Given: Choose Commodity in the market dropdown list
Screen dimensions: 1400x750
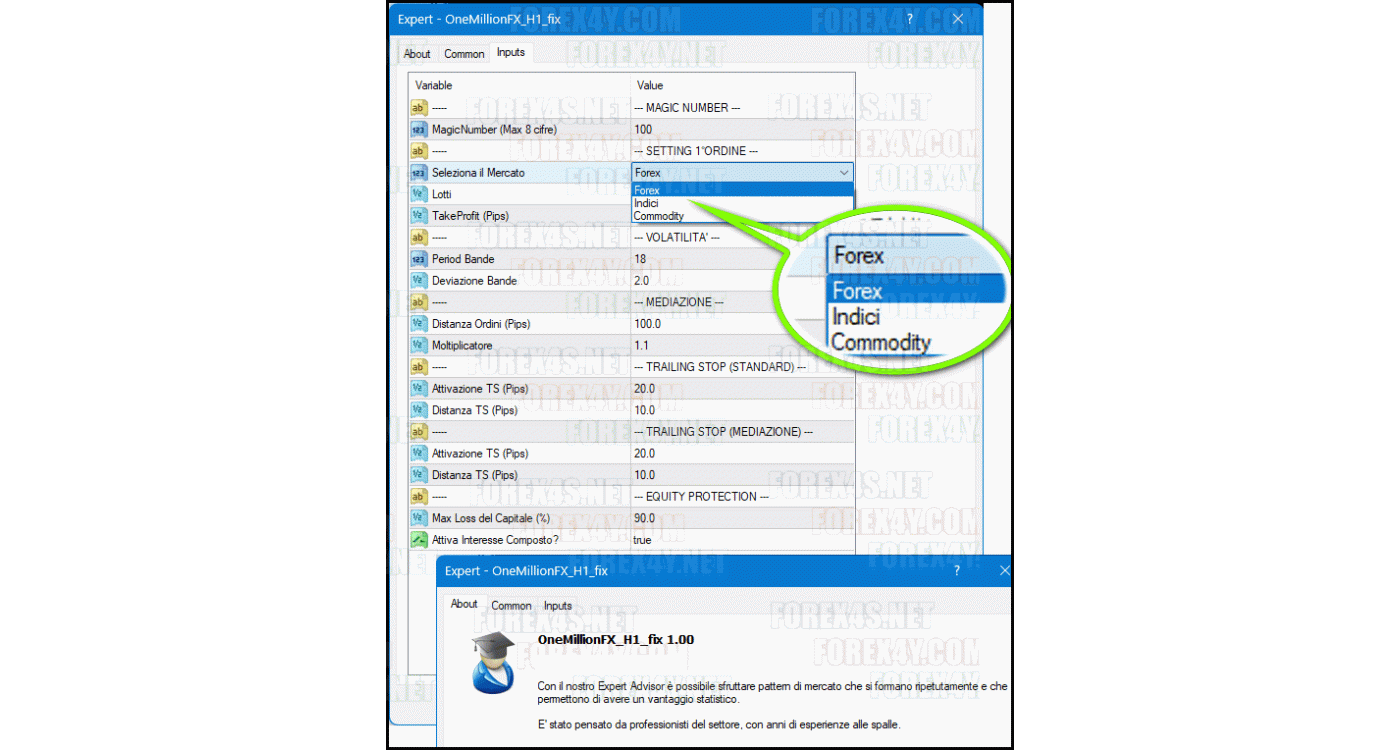Looking at the screenshot, I should [659, 216].
